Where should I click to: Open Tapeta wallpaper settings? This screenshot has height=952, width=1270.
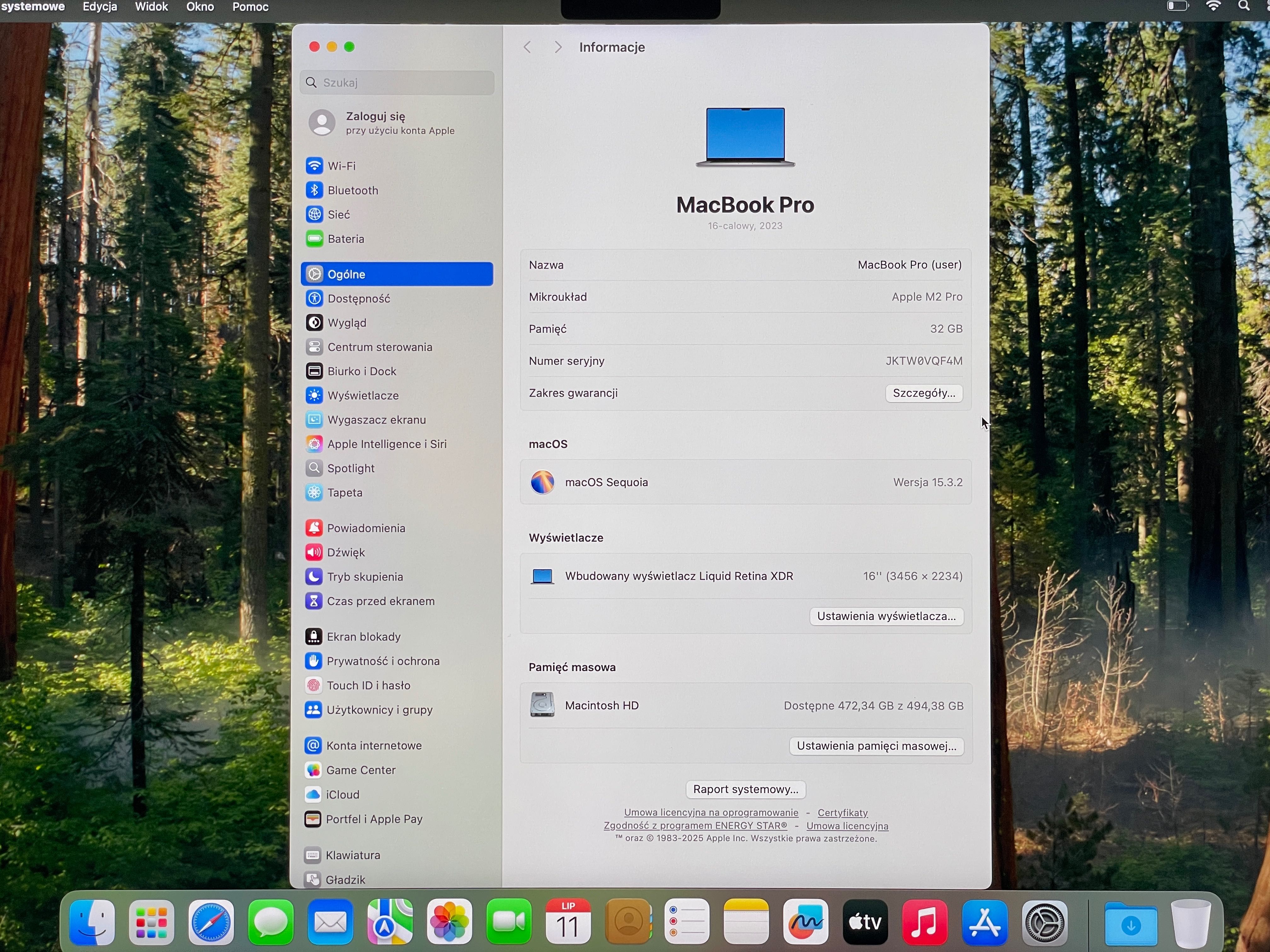tap(397, 492)
